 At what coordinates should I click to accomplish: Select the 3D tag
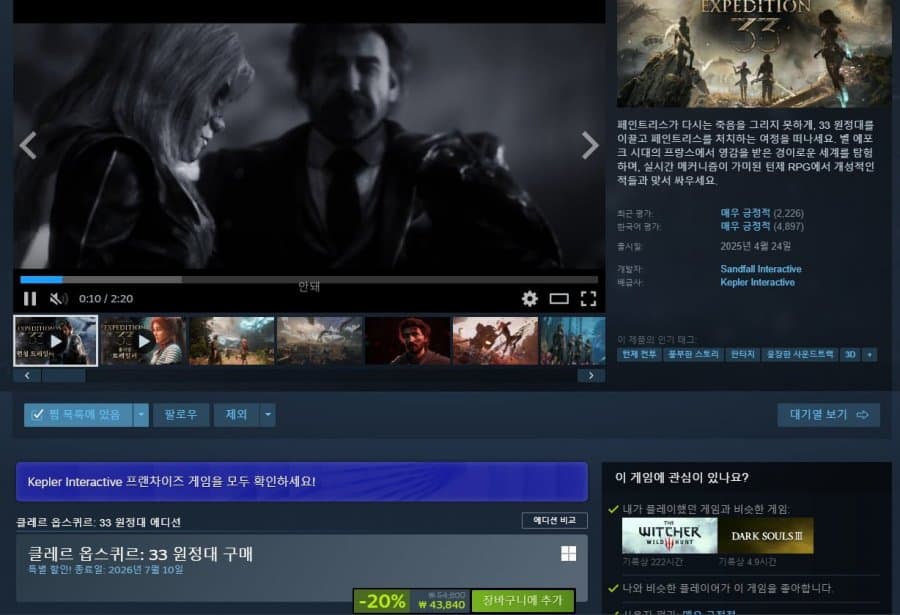click(x=850, y=355)
